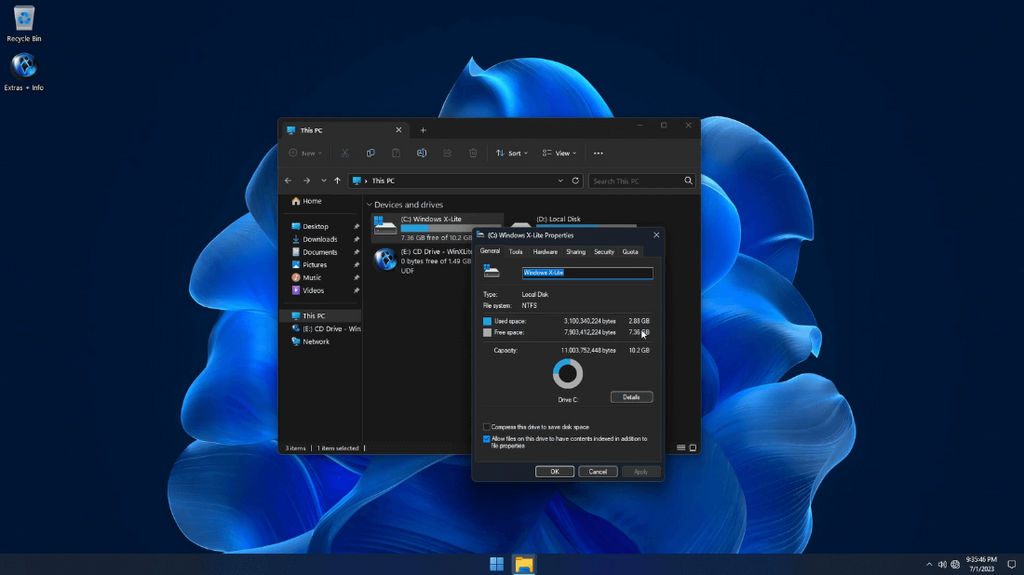Open the Hardware tab
Viewport: 1024px width, 575px height.
pyautogui.click(x=545, y=252)
